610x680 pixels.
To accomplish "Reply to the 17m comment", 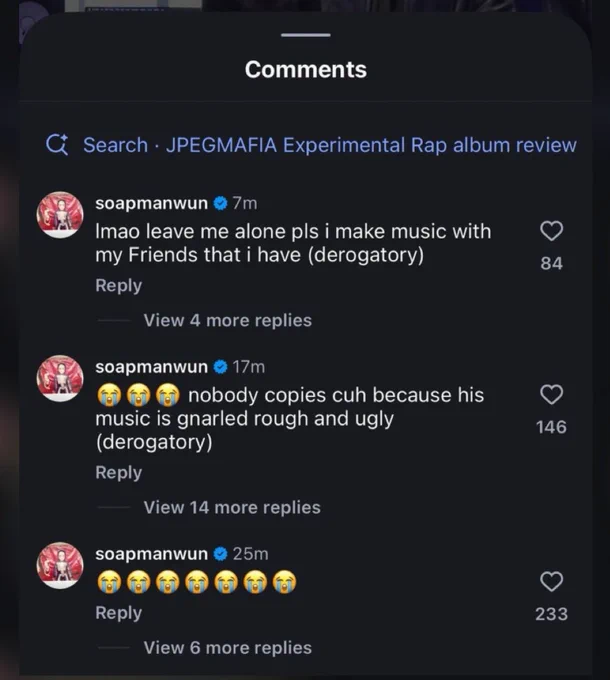I will pos(118,473).
